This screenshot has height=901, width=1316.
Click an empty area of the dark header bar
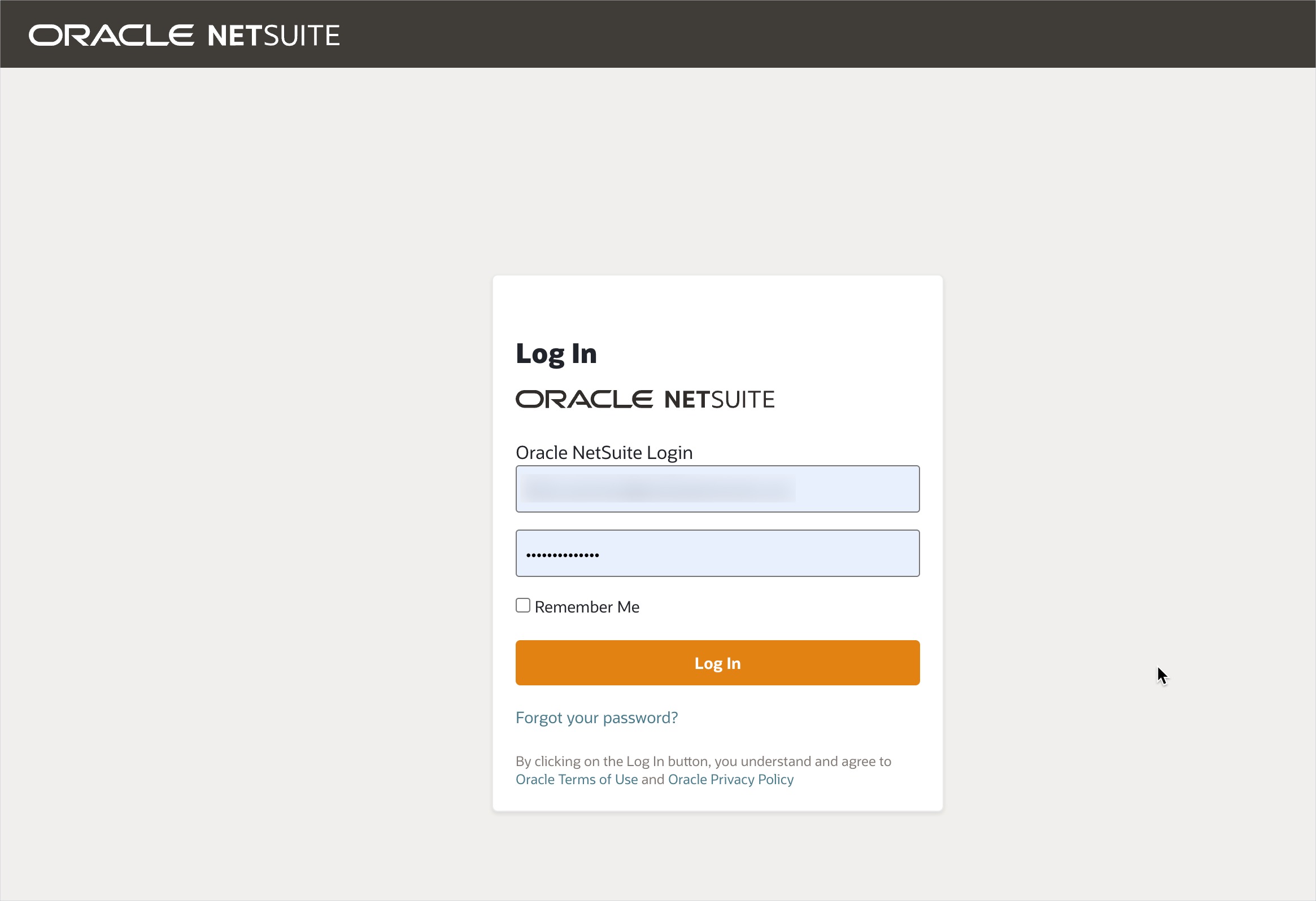click(793, 34)
